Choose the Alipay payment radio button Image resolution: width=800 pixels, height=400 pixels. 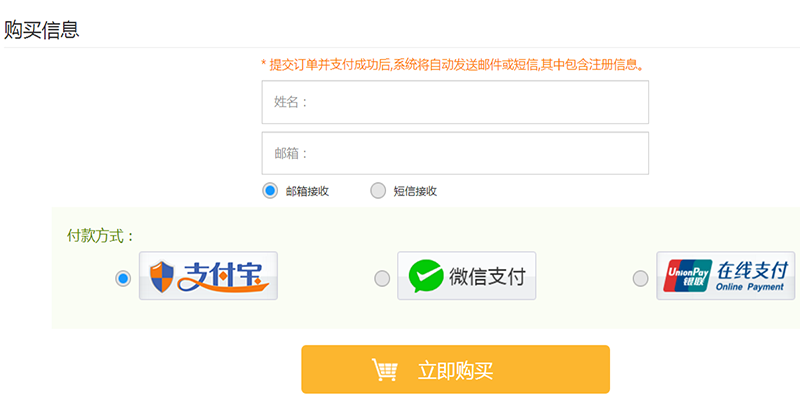123,279
